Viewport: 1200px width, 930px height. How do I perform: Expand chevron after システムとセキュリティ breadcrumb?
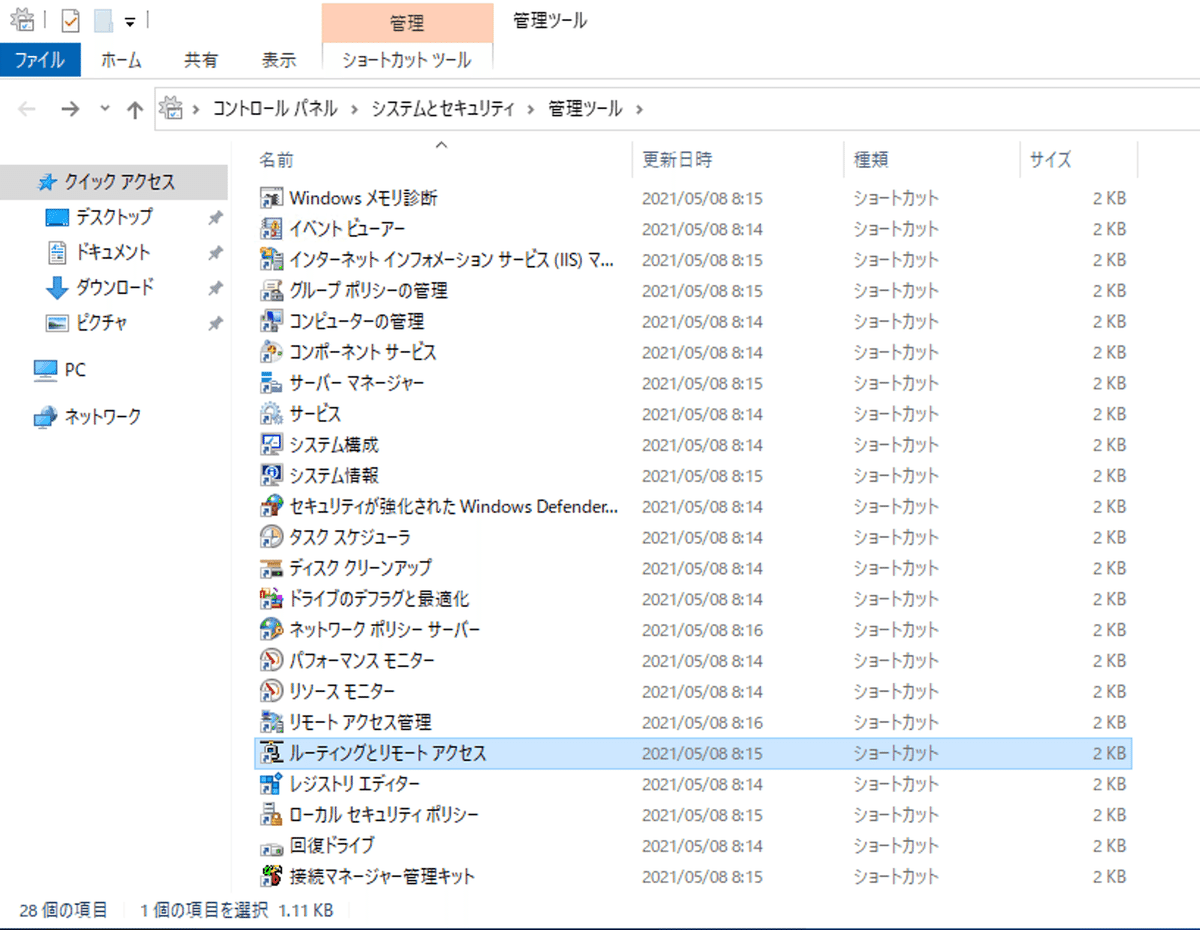click(531, 109)
